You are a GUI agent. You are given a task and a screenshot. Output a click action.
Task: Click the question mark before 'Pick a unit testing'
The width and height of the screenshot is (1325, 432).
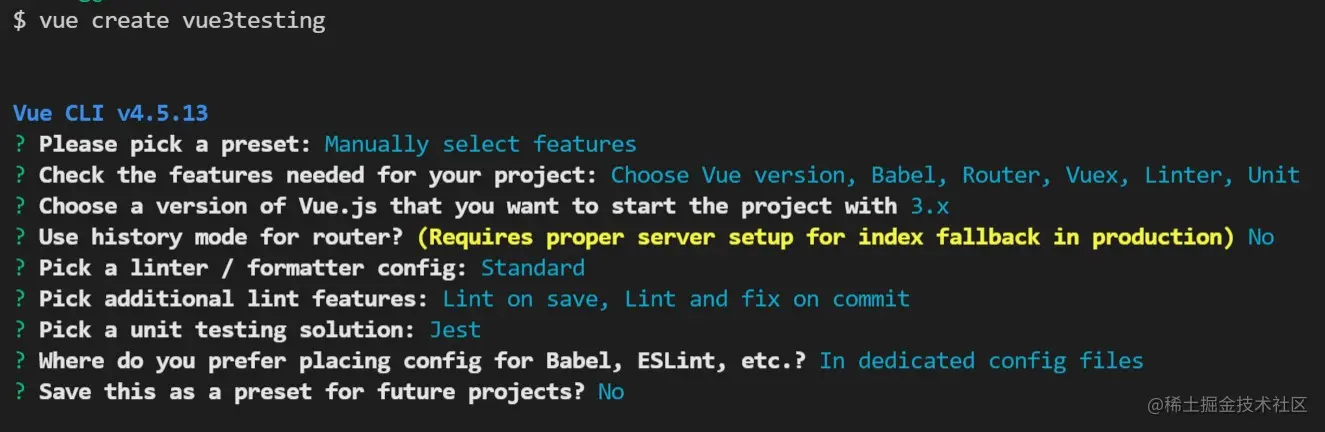click(20, 330)
